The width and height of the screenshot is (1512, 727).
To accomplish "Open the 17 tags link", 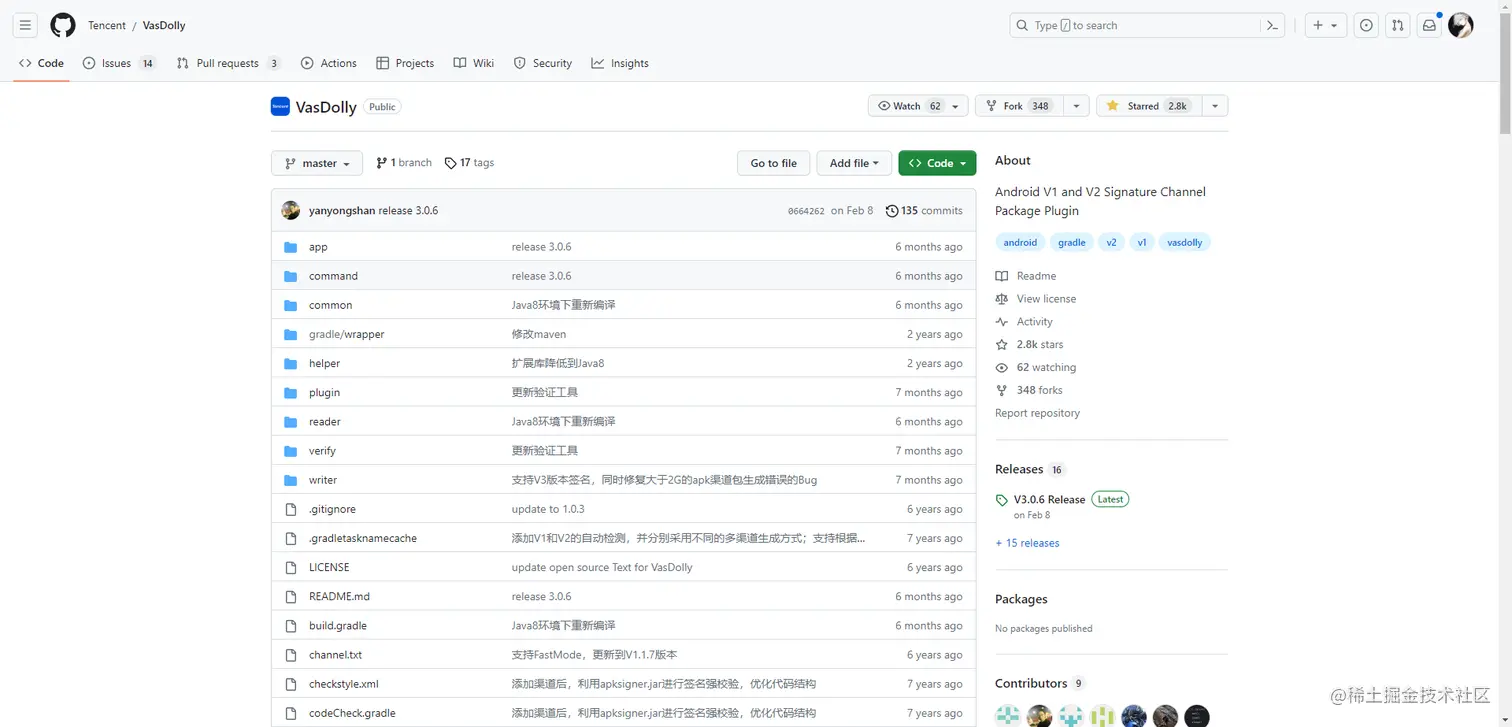I will pos(469,163).
